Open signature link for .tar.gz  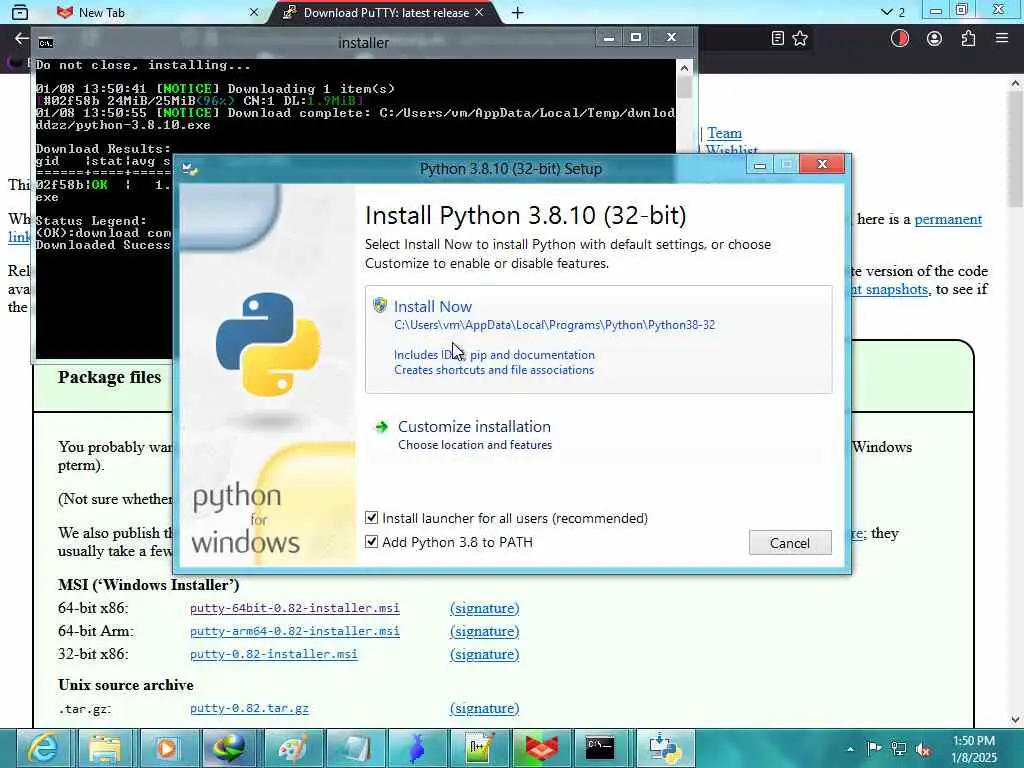485,708
